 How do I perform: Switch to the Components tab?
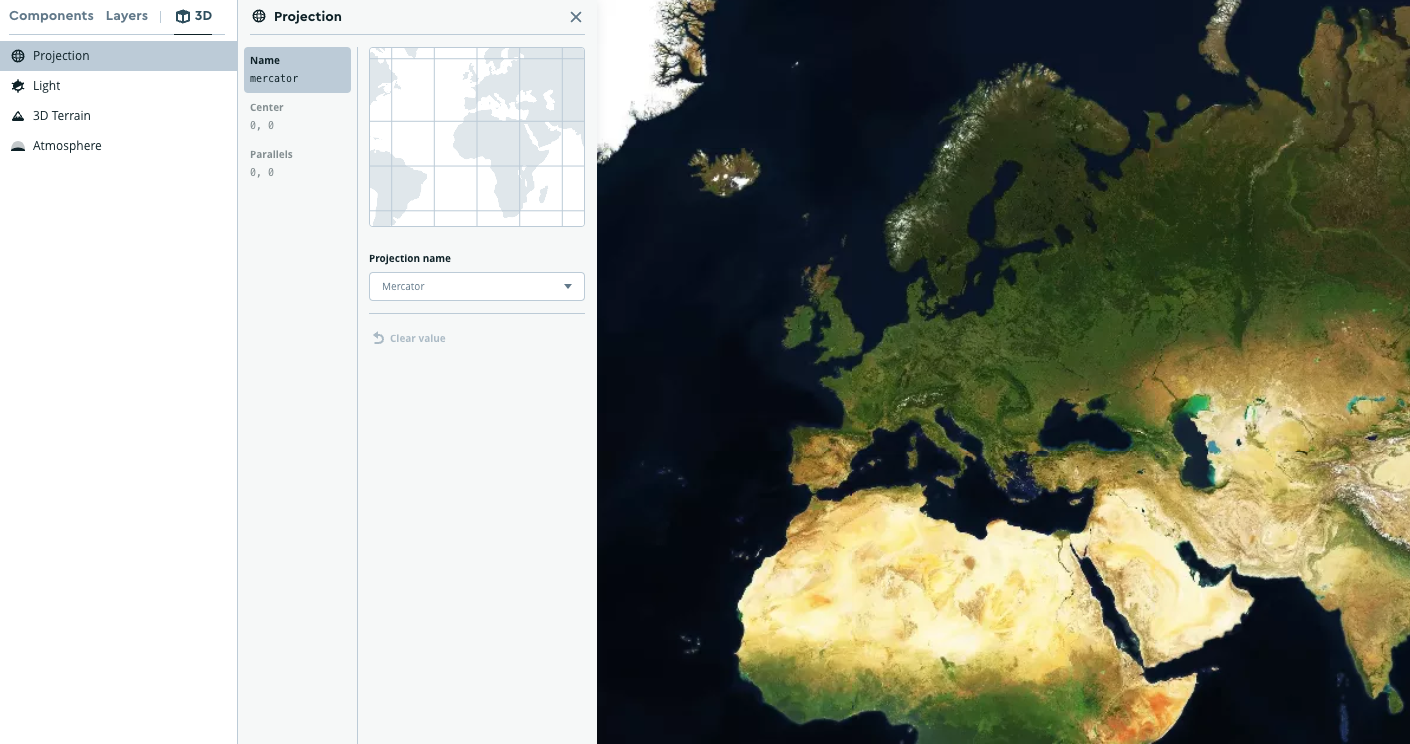point(51,15)
